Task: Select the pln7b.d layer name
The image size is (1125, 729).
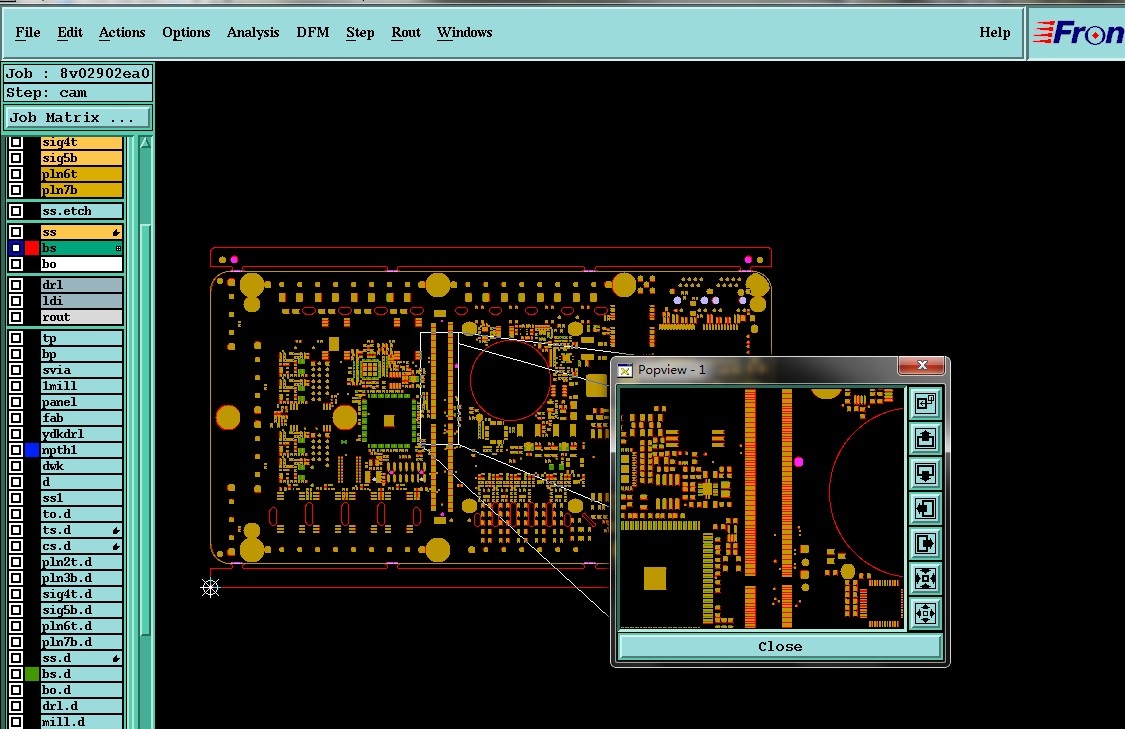Action: pos(81,642)
